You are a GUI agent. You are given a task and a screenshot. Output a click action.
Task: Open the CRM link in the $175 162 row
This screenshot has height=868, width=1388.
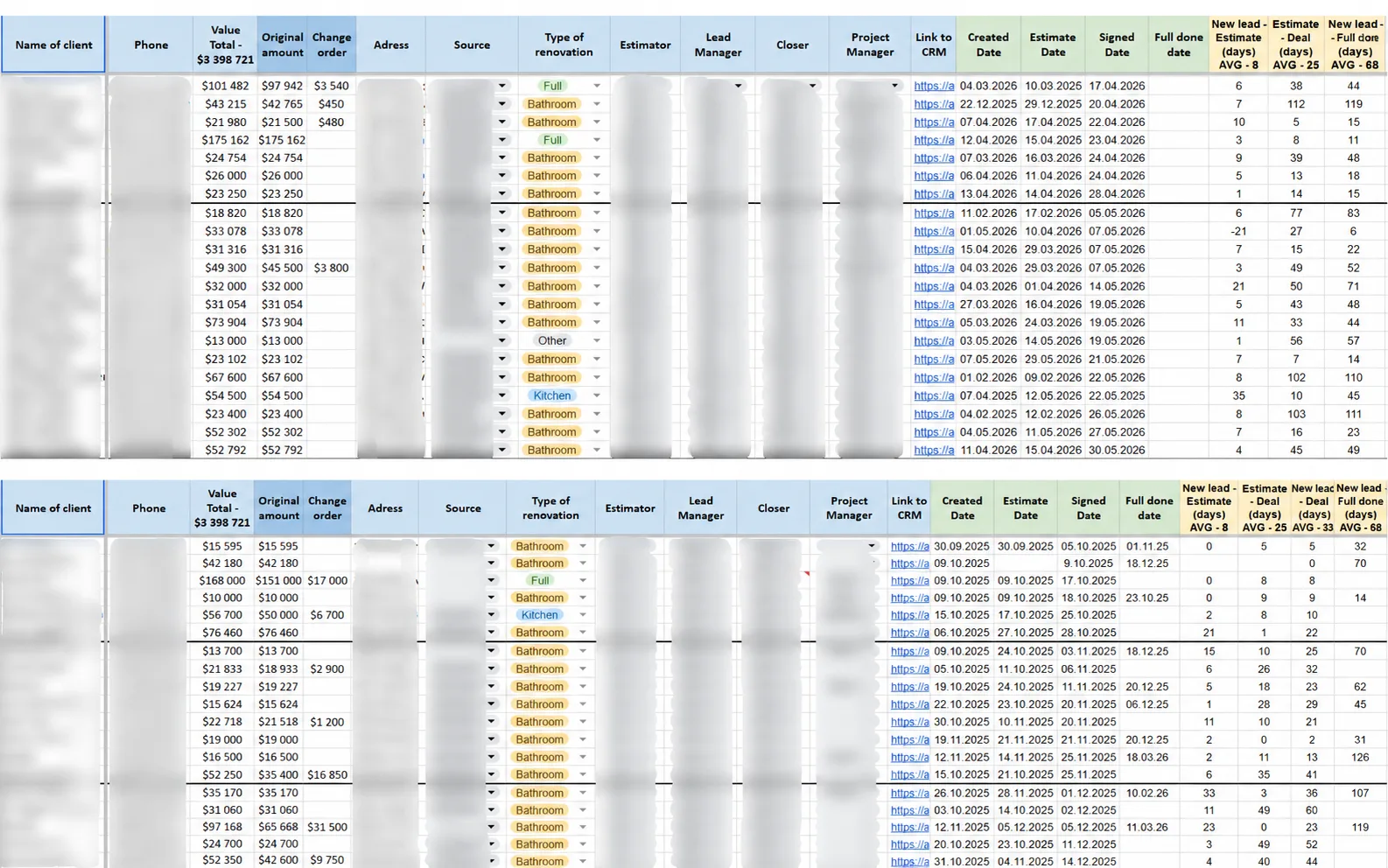coord(934,140)
